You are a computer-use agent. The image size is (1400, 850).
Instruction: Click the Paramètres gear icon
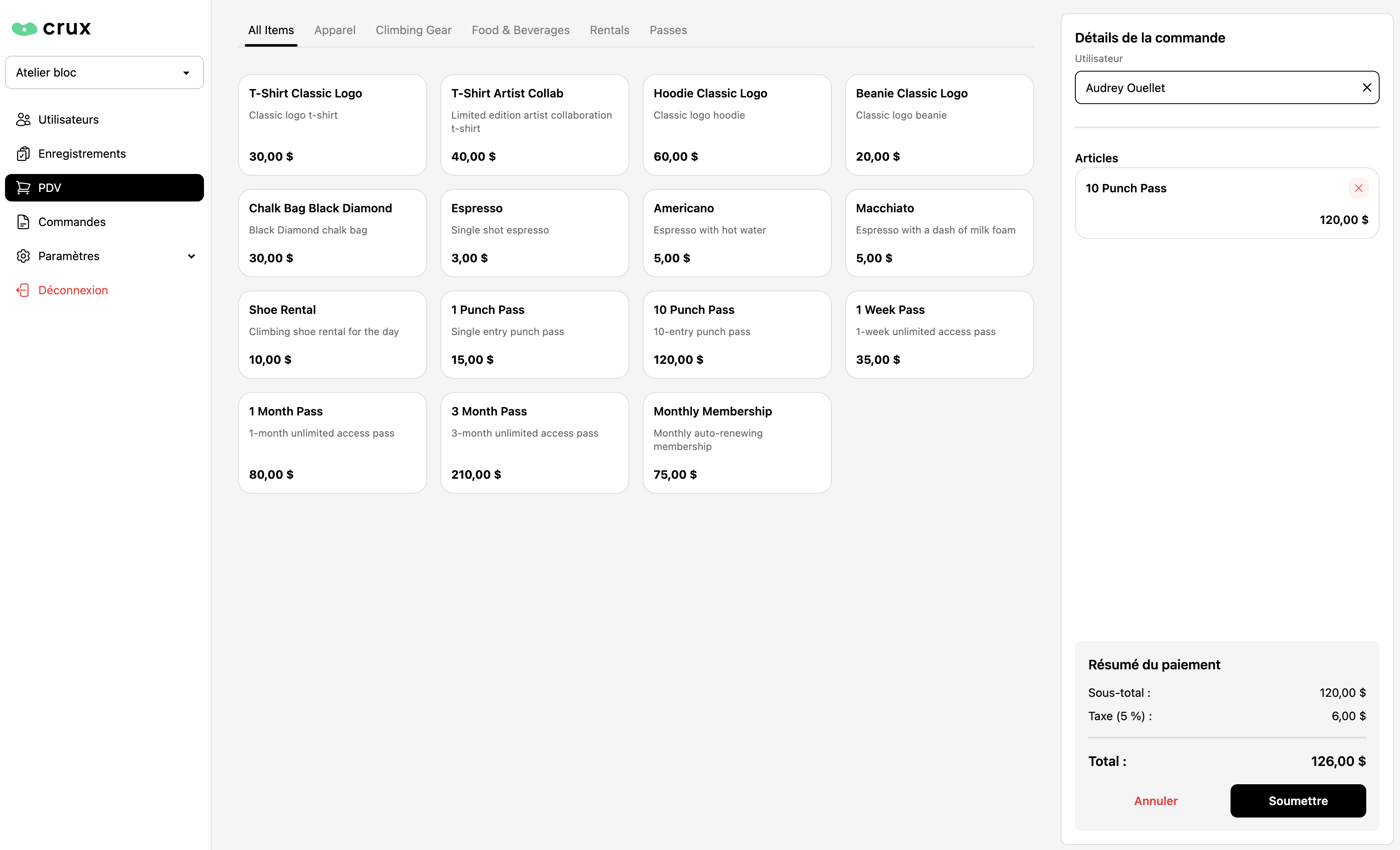[x=23, y=256]
